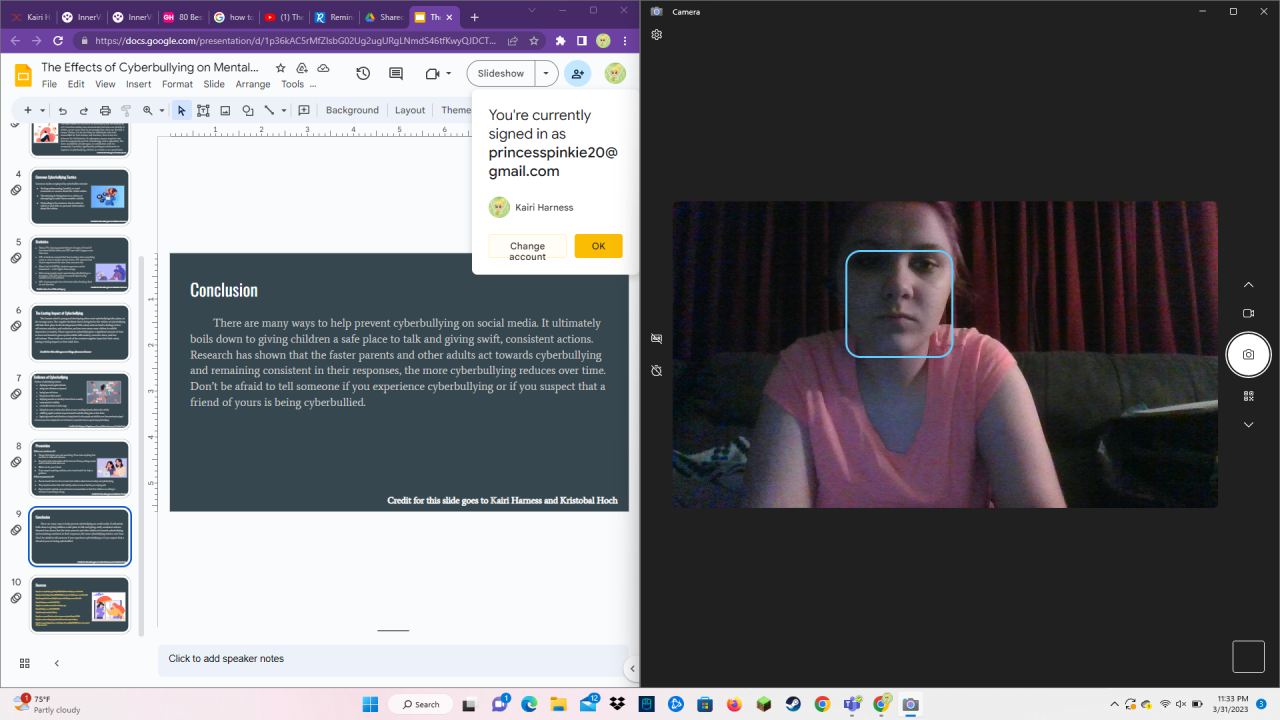Open the Arrange menu
Screen dimensions: 1280x720
[253, 85]
